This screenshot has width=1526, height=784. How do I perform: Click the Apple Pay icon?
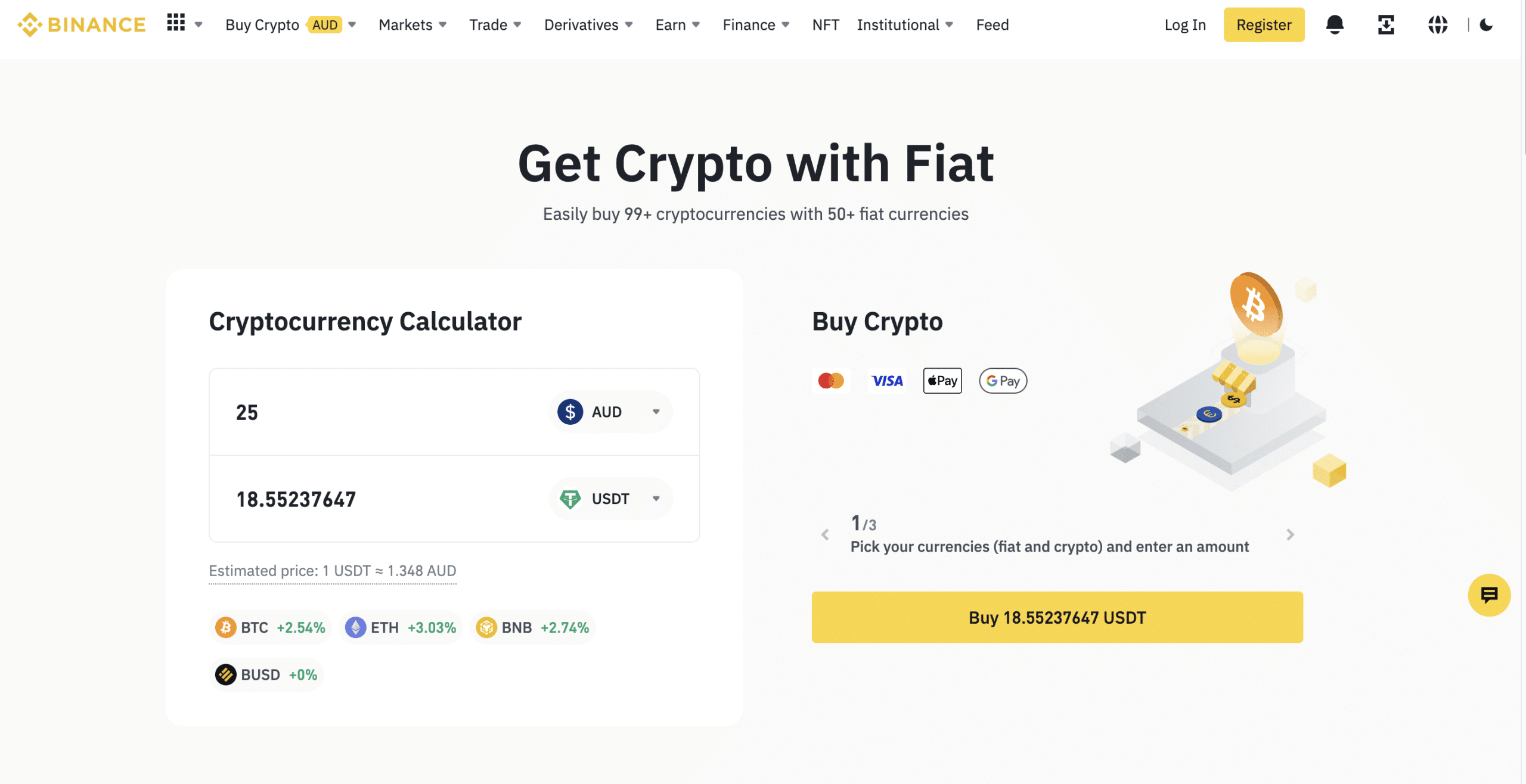tap(940, 380)
